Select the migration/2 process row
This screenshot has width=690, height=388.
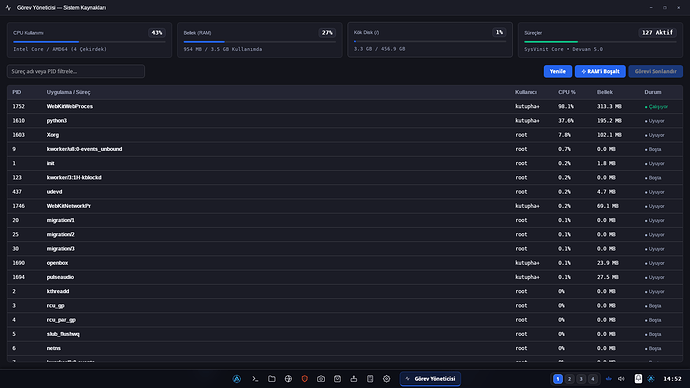345,234
